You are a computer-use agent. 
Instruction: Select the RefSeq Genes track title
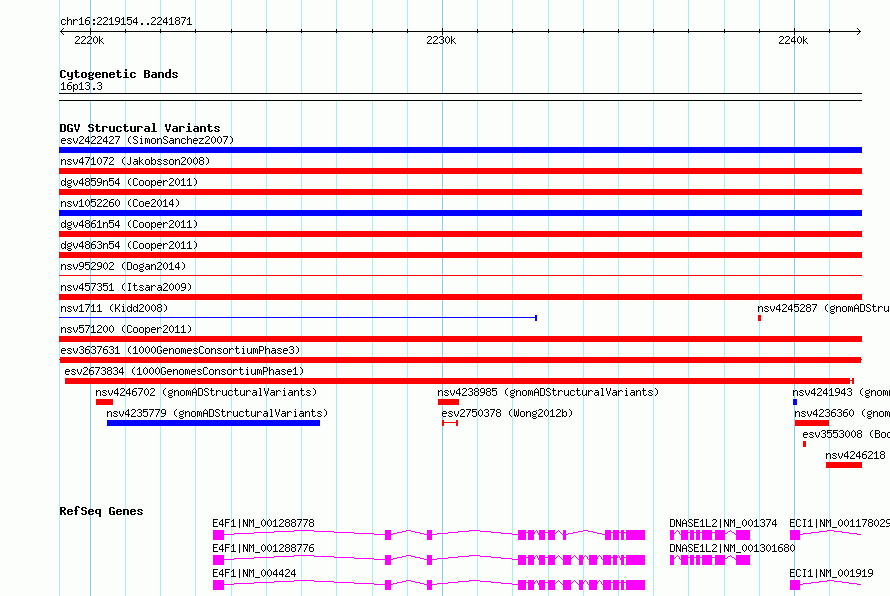101,511
